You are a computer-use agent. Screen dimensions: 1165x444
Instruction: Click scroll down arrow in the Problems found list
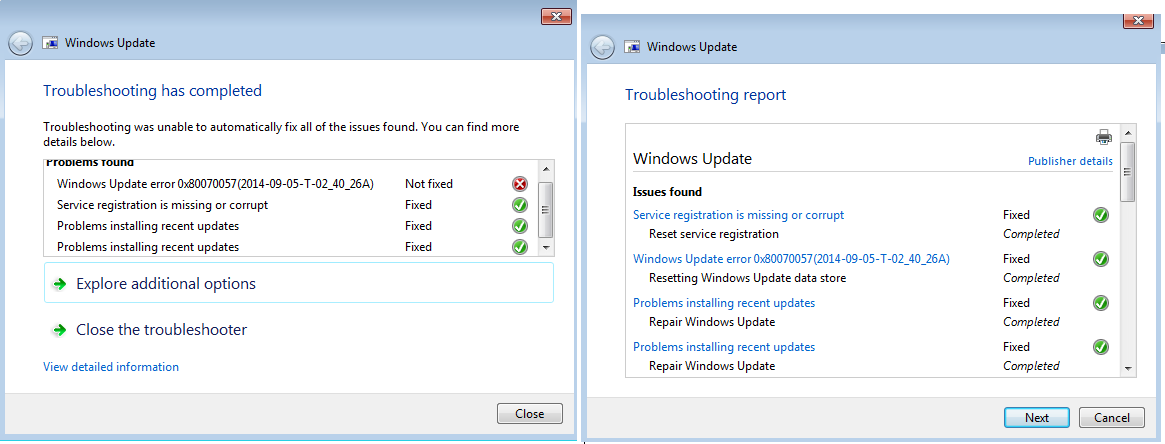[546, 247]
